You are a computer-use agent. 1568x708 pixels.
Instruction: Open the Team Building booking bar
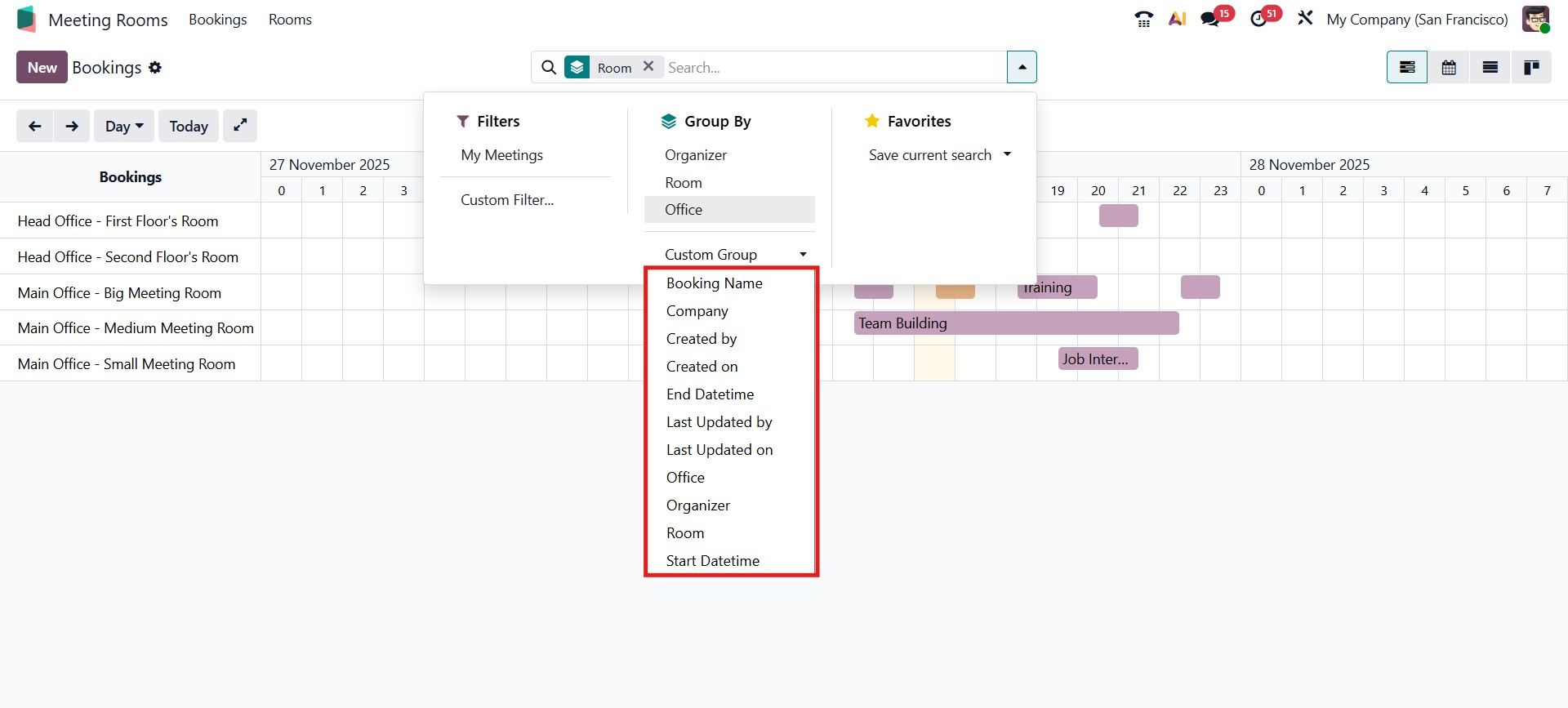tap(1016, 323)
